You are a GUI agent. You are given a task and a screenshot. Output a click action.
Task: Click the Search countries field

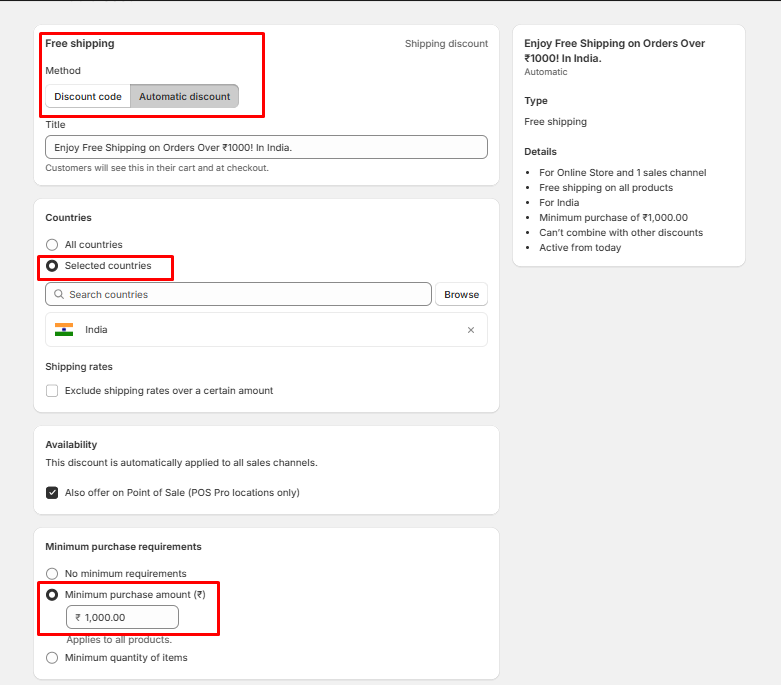(238, 294)
